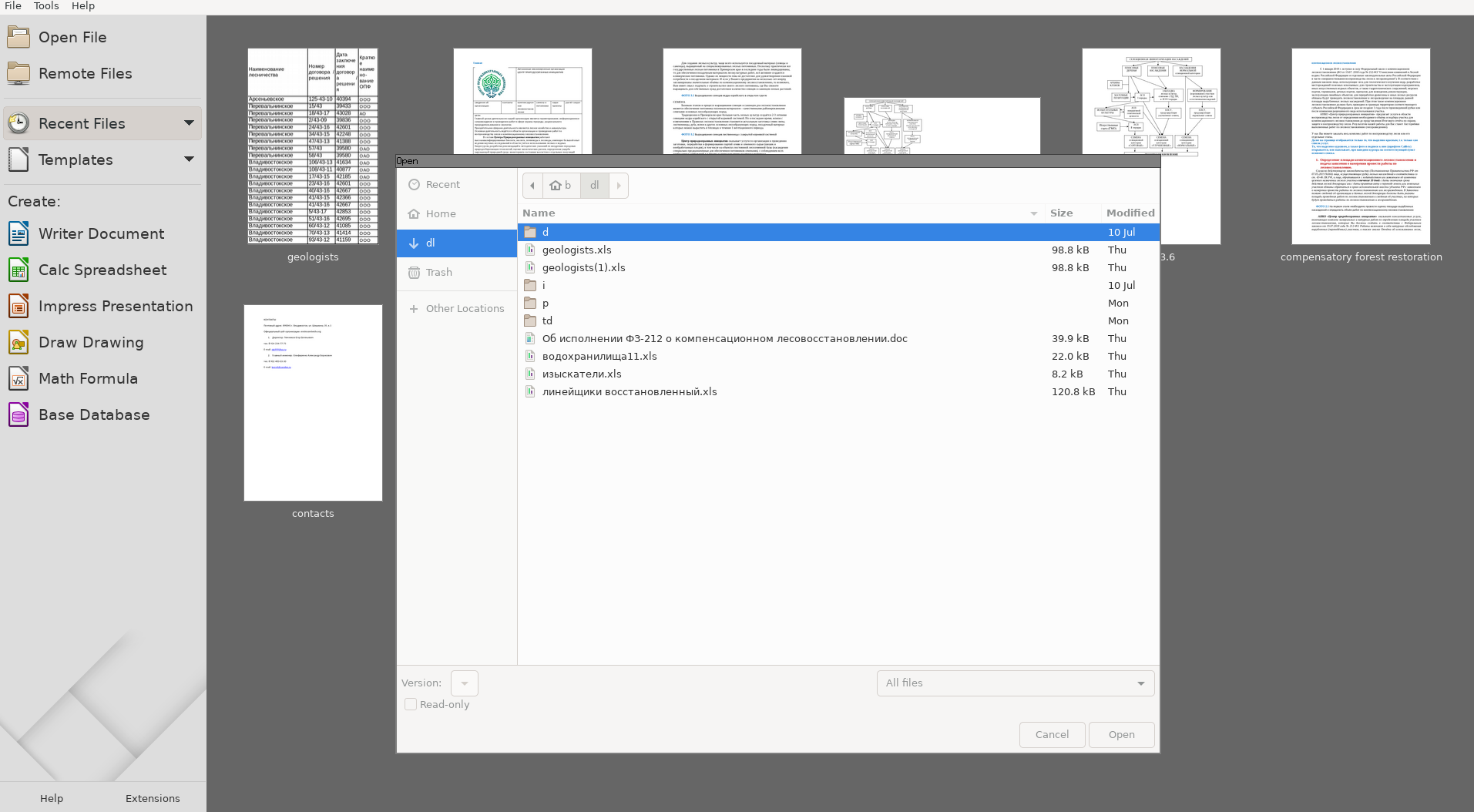
Task: Toggle the Read-only checkbox
Action: (411, 704)
